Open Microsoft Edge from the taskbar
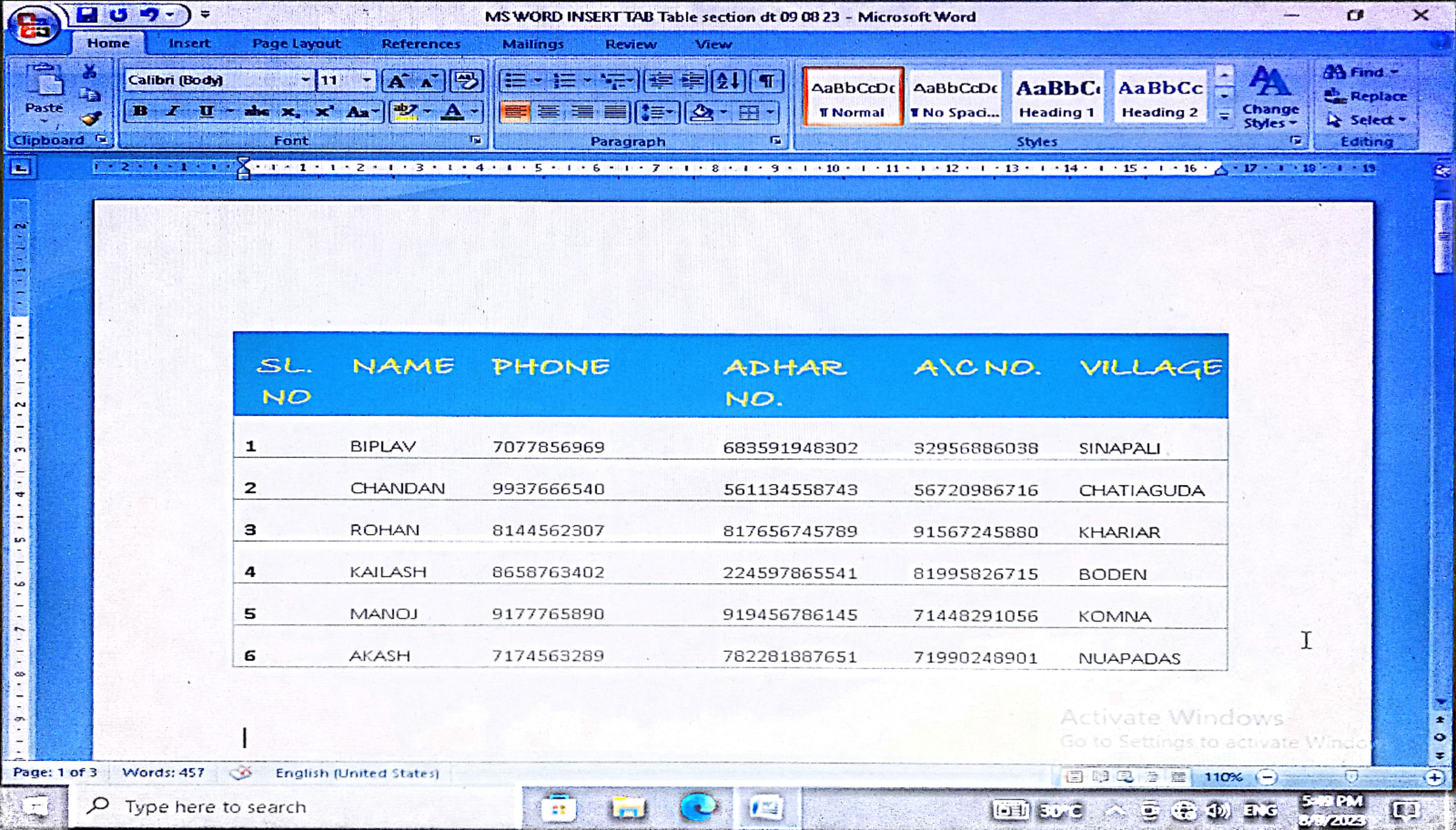Image resolution: width=1456 pixels, height=830 pixels. click(698, 808)
